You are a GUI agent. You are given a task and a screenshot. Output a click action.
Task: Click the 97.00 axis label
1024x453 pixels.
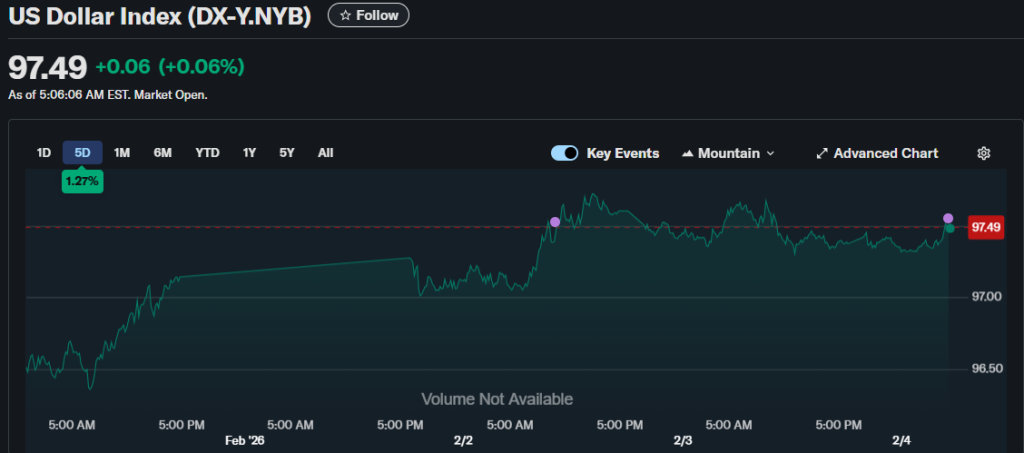coord(986,297)
